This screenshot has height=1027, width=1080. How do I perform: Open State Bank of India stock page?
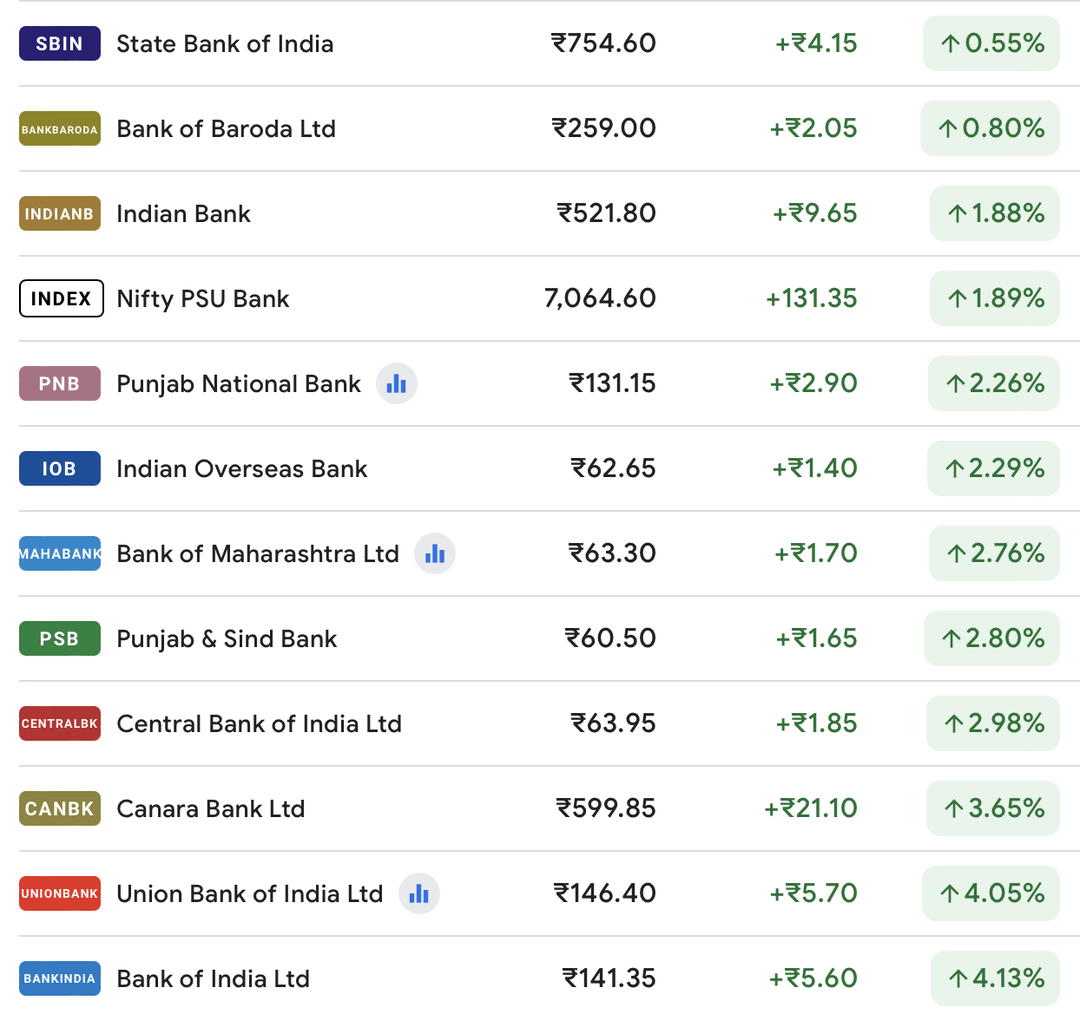(x=225, y=44)
